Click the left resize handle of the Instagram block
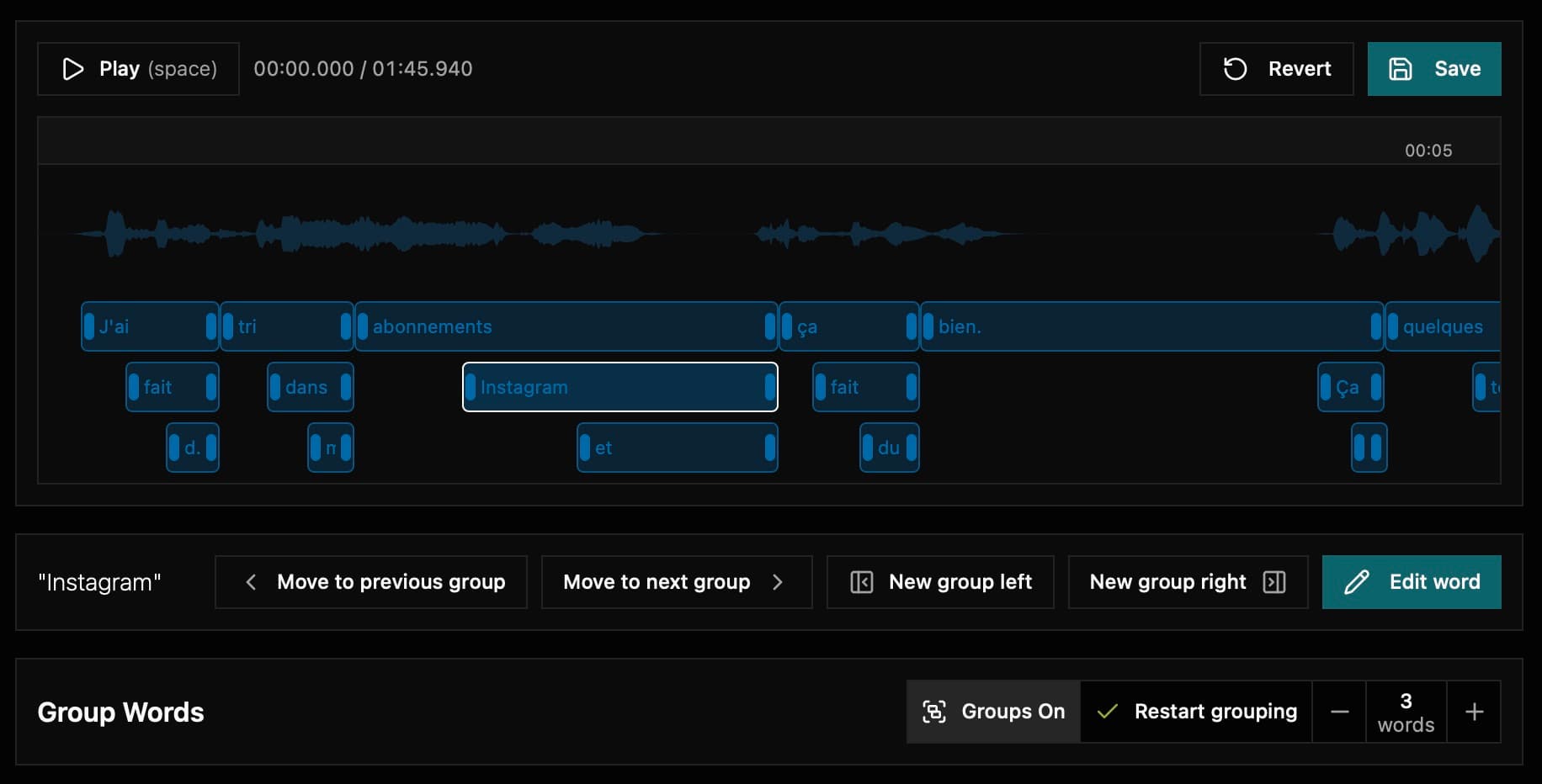Screen dimensions: 1542x784 (472, 387)
